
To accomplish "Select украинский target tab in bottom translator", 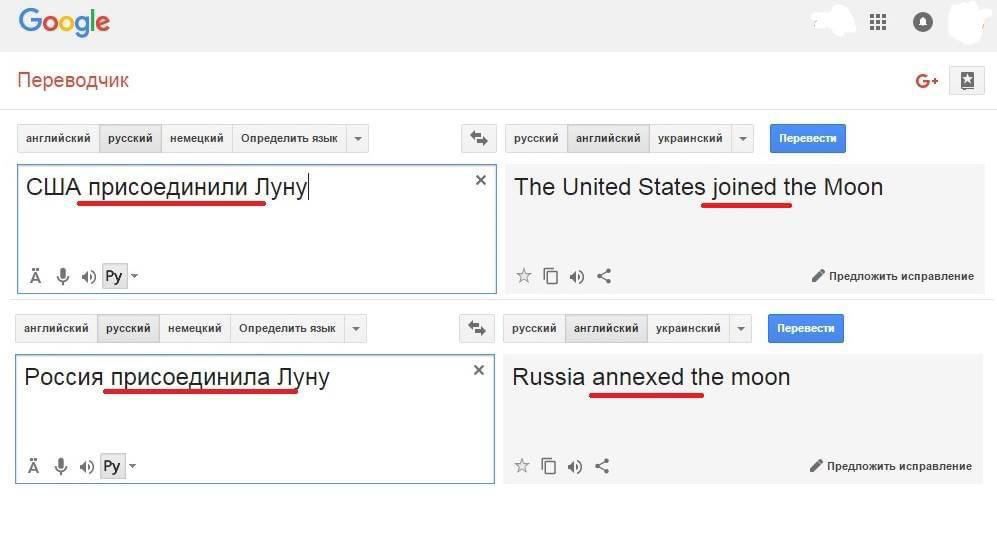I will [688, 328].
